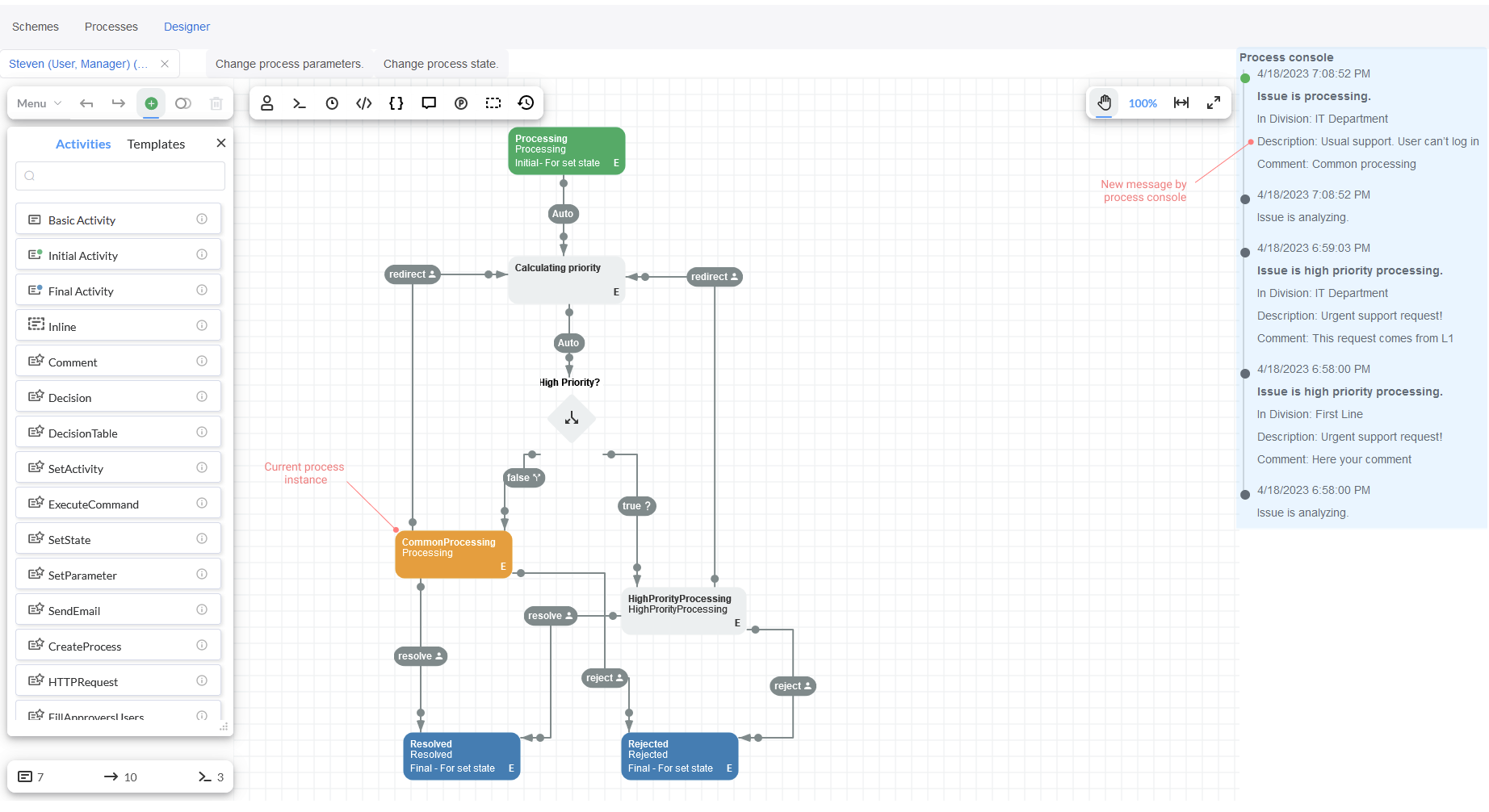
Task: Select the Steven (User, Manager) tab
Action: point(78,64)
